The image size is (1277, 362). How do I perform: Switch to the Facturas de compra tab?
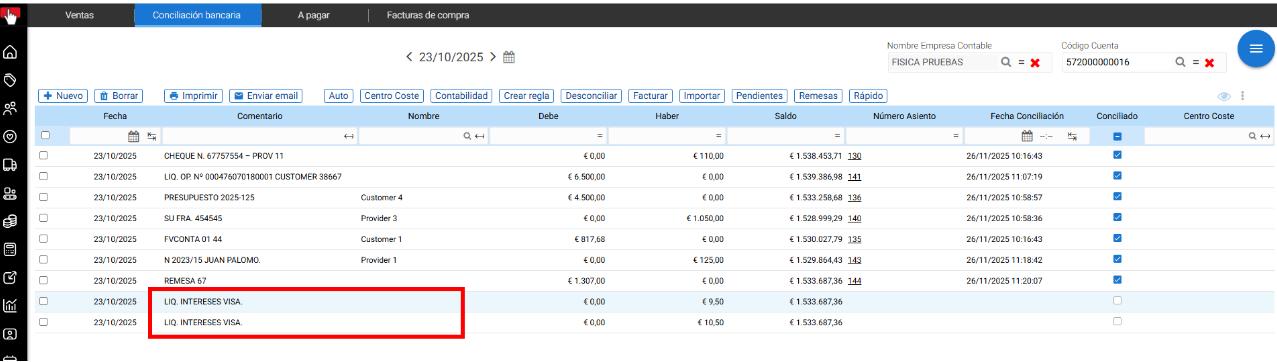pyautogui.click(x=427, y=15)
